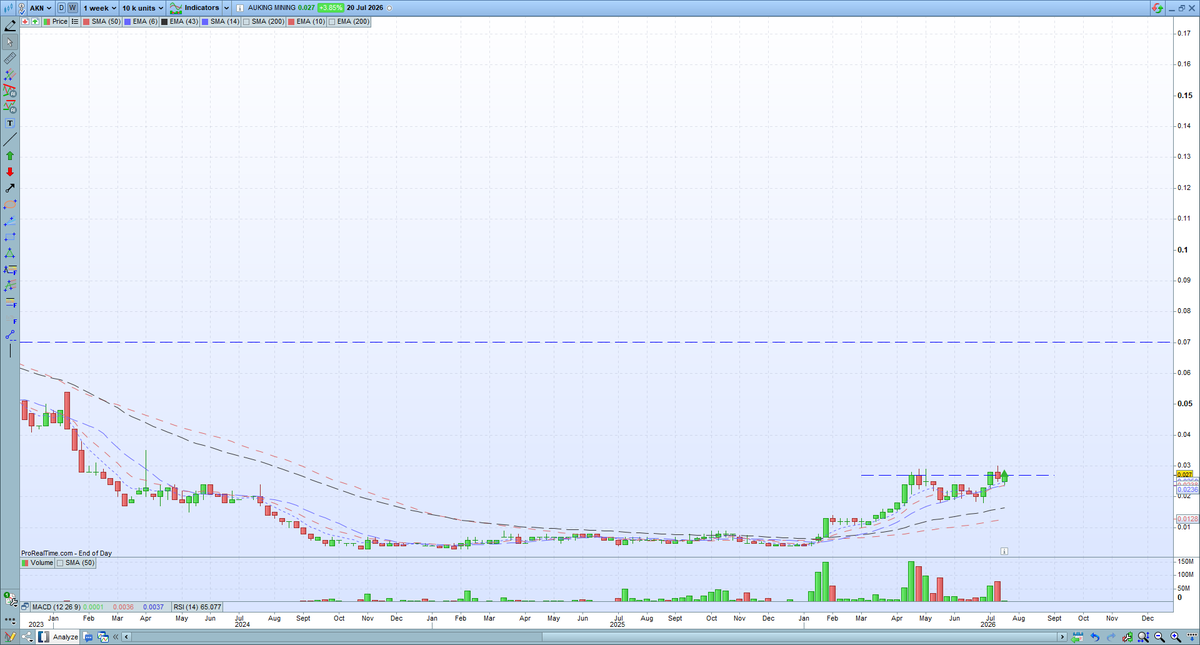Click the green icon left of Price label
The image size is (1200, 645).
pyautogui.click(x=35, y=21)
